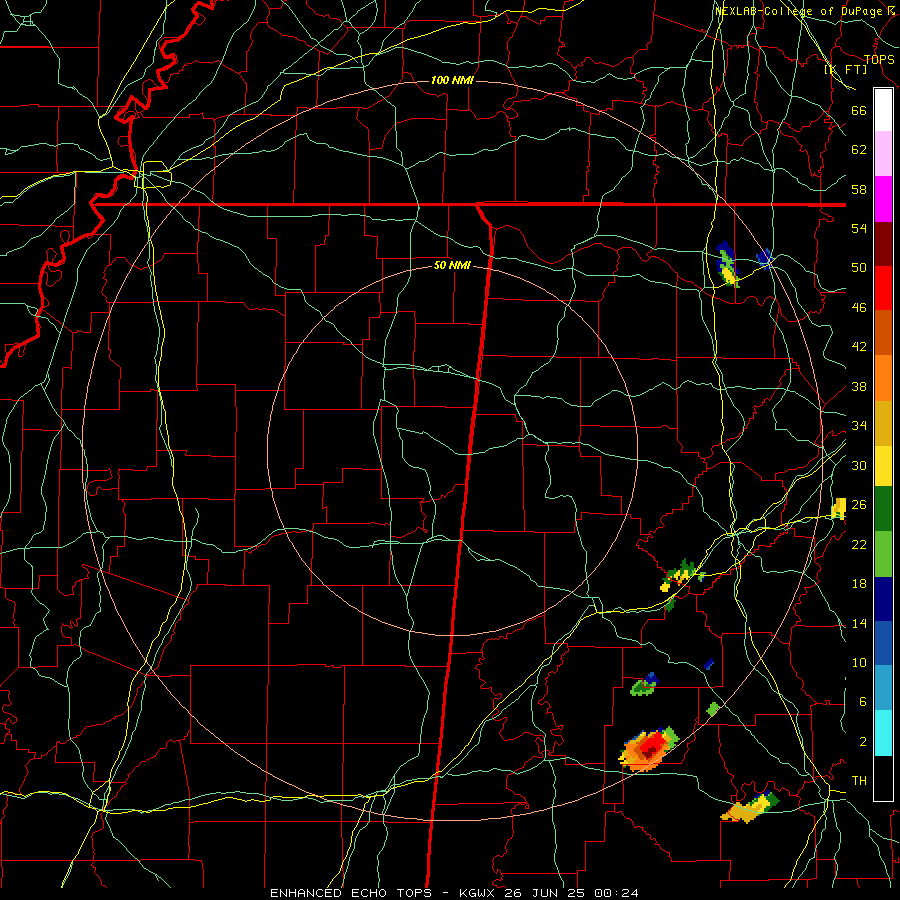Click the 'ENHANCED ECHO TOPS' footer caption
Screen dimensions: 900x900
(x=351, y=893)
